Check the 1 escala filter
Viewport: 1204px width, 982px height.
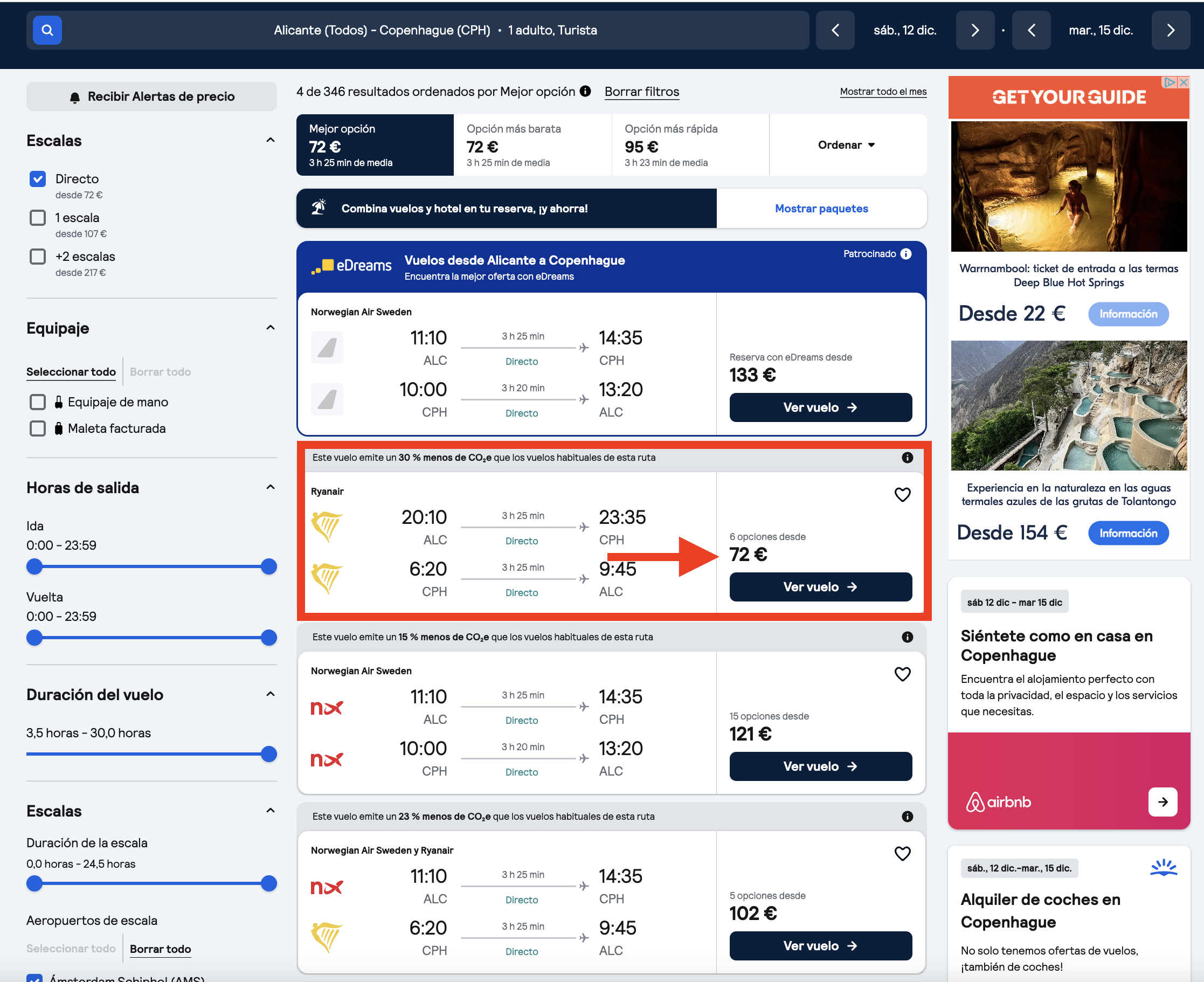[38, 218]
